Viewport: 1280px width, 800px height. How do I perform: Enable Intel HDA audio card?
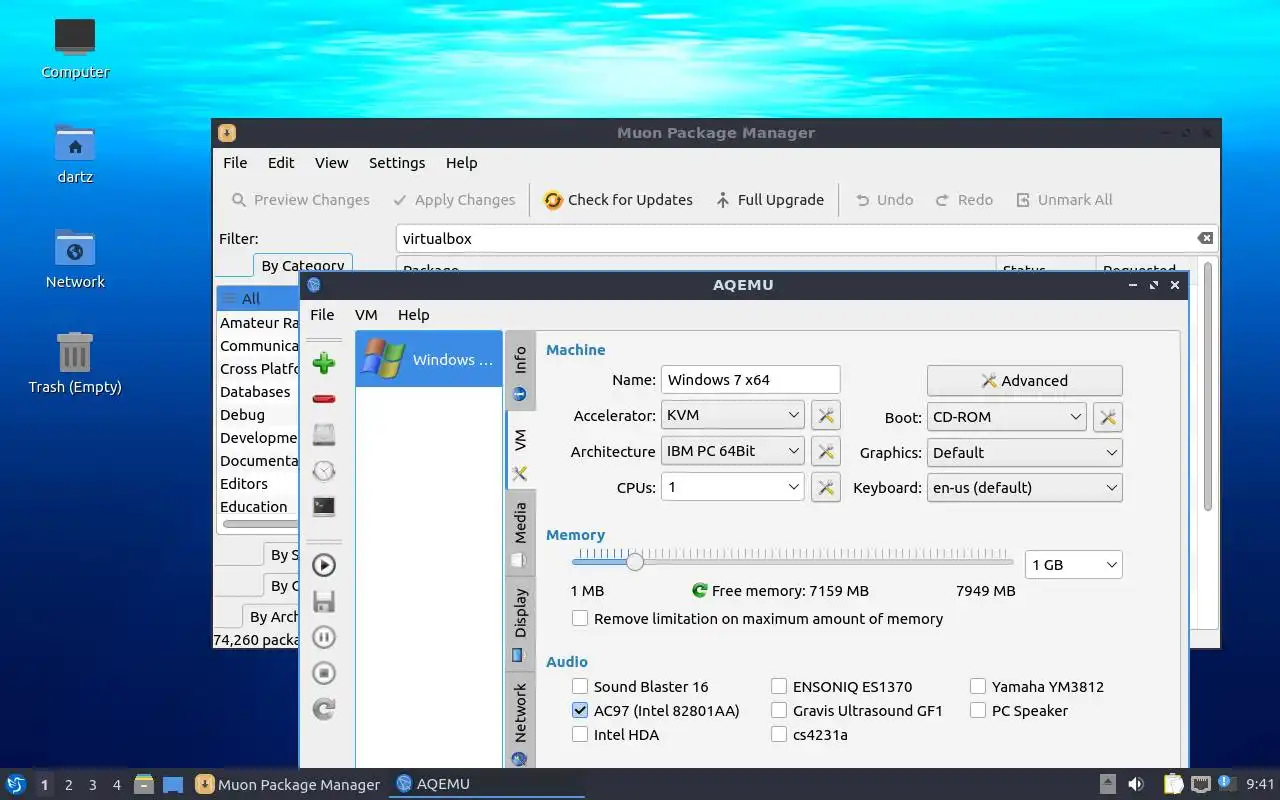tap(580, 734)
